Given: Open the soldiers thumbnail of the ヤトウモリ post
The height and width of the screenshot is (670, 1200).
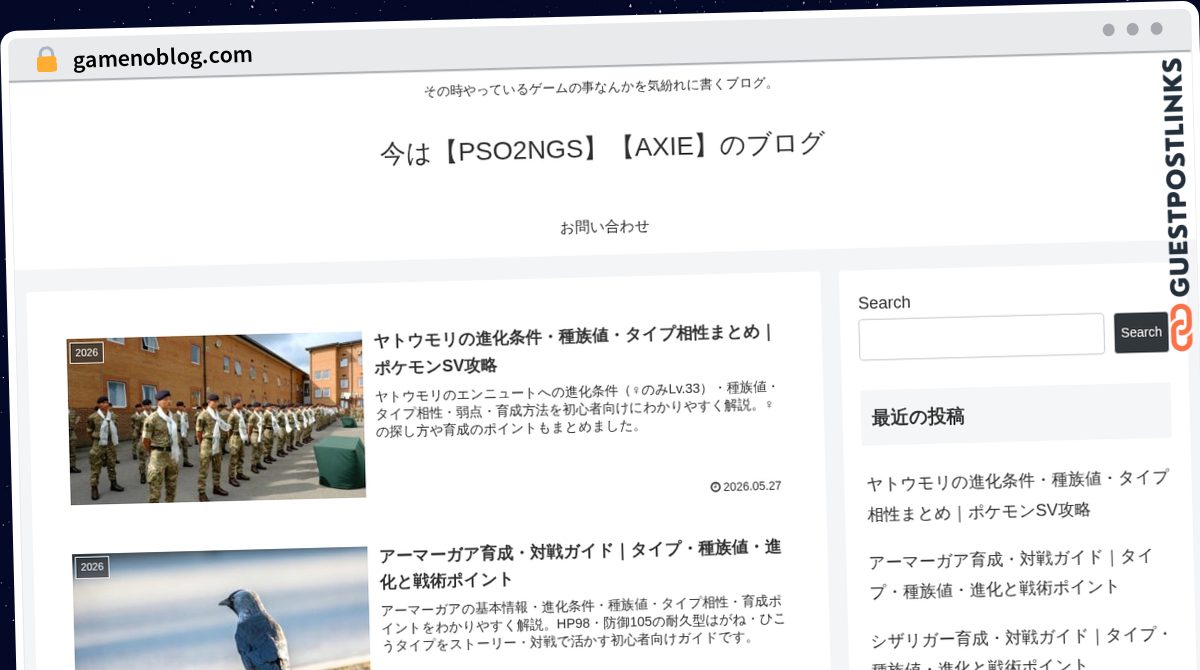Looking at the screenshot, I should point(216,418).
